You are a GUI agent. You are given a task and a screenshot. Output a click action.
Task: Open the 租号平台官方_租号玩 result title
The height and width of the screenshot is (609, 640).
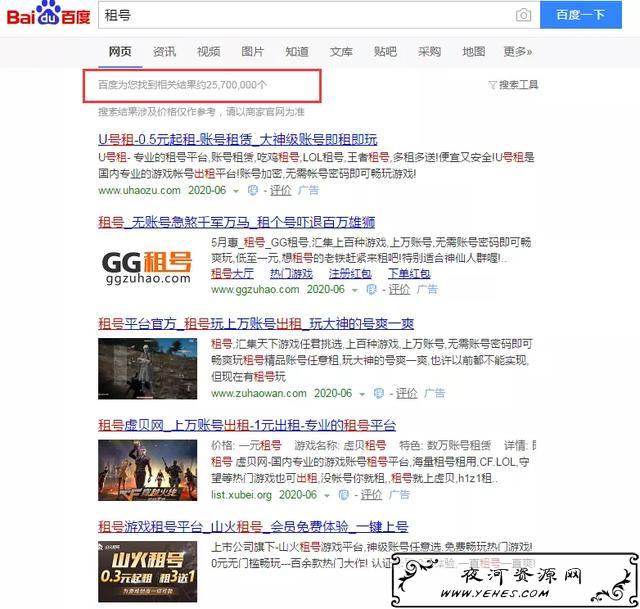coord(256,324)
